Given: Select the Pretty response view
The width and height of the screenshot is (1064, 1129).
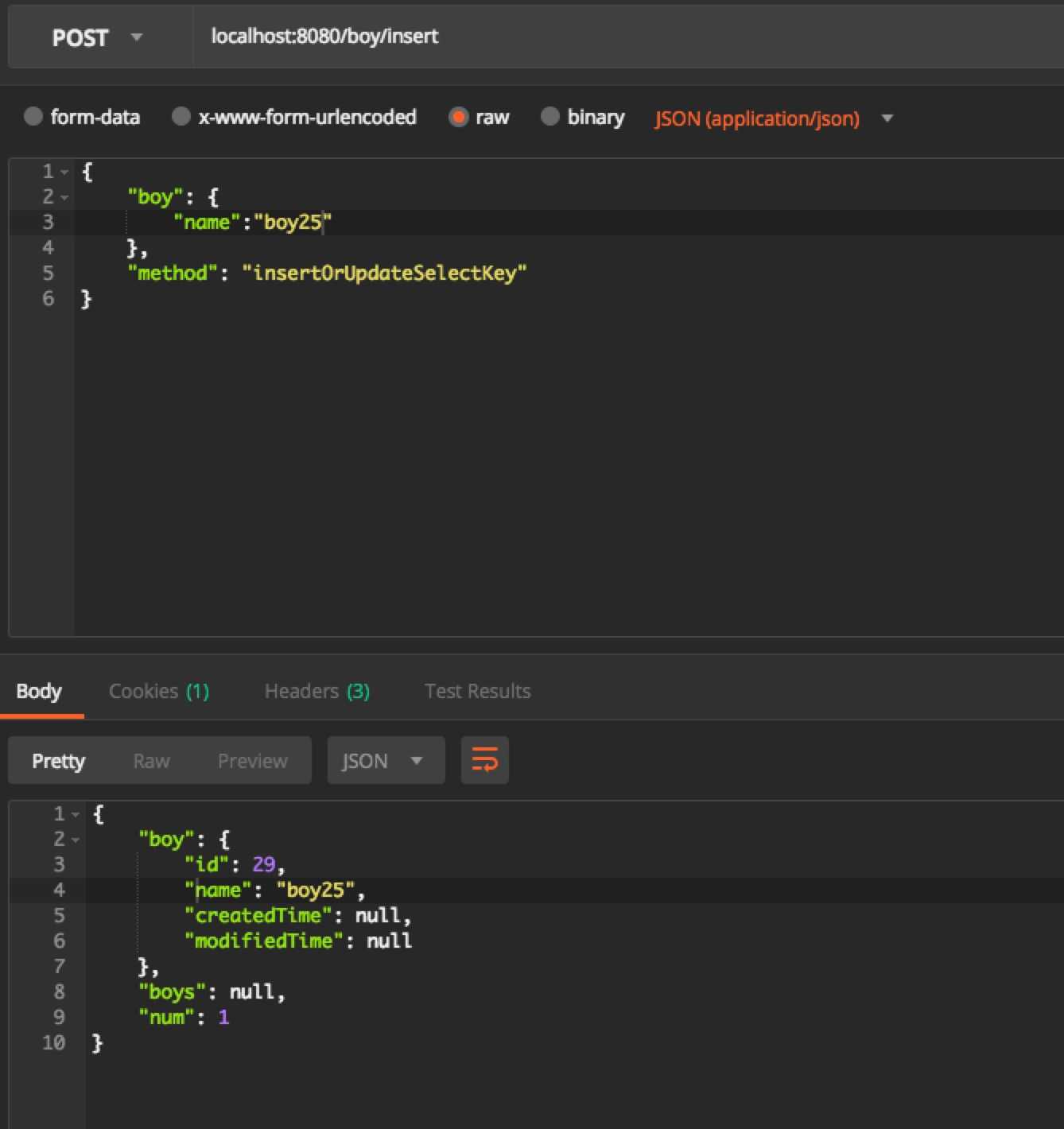Looking at the screenshot, I should (58, 761).
